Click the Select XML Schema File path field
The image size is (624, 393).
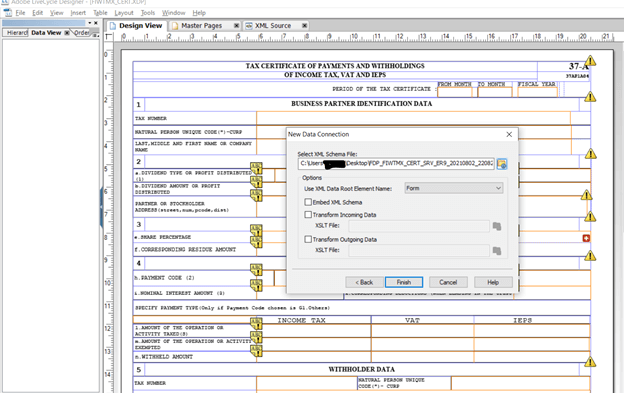click(x=396, y=163)
